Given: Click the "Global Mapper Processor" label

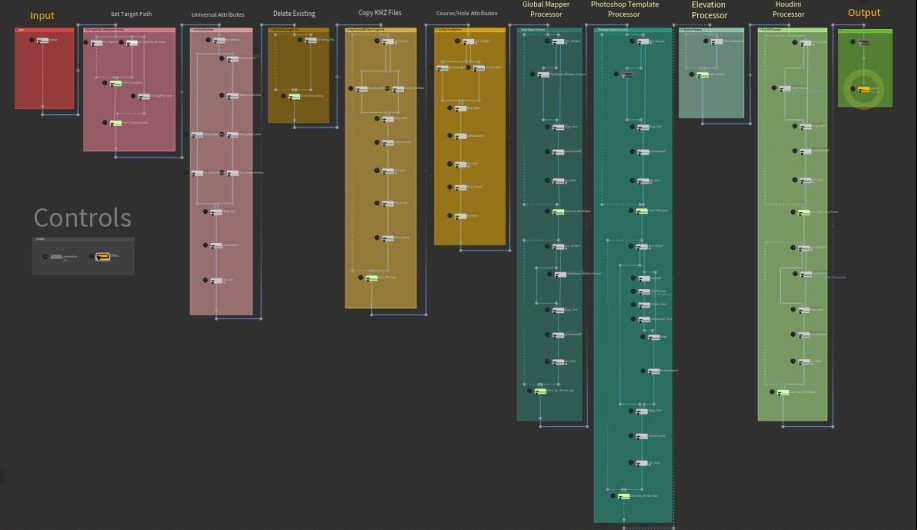Looking at the screenshot, I should [x=546, y=9].
